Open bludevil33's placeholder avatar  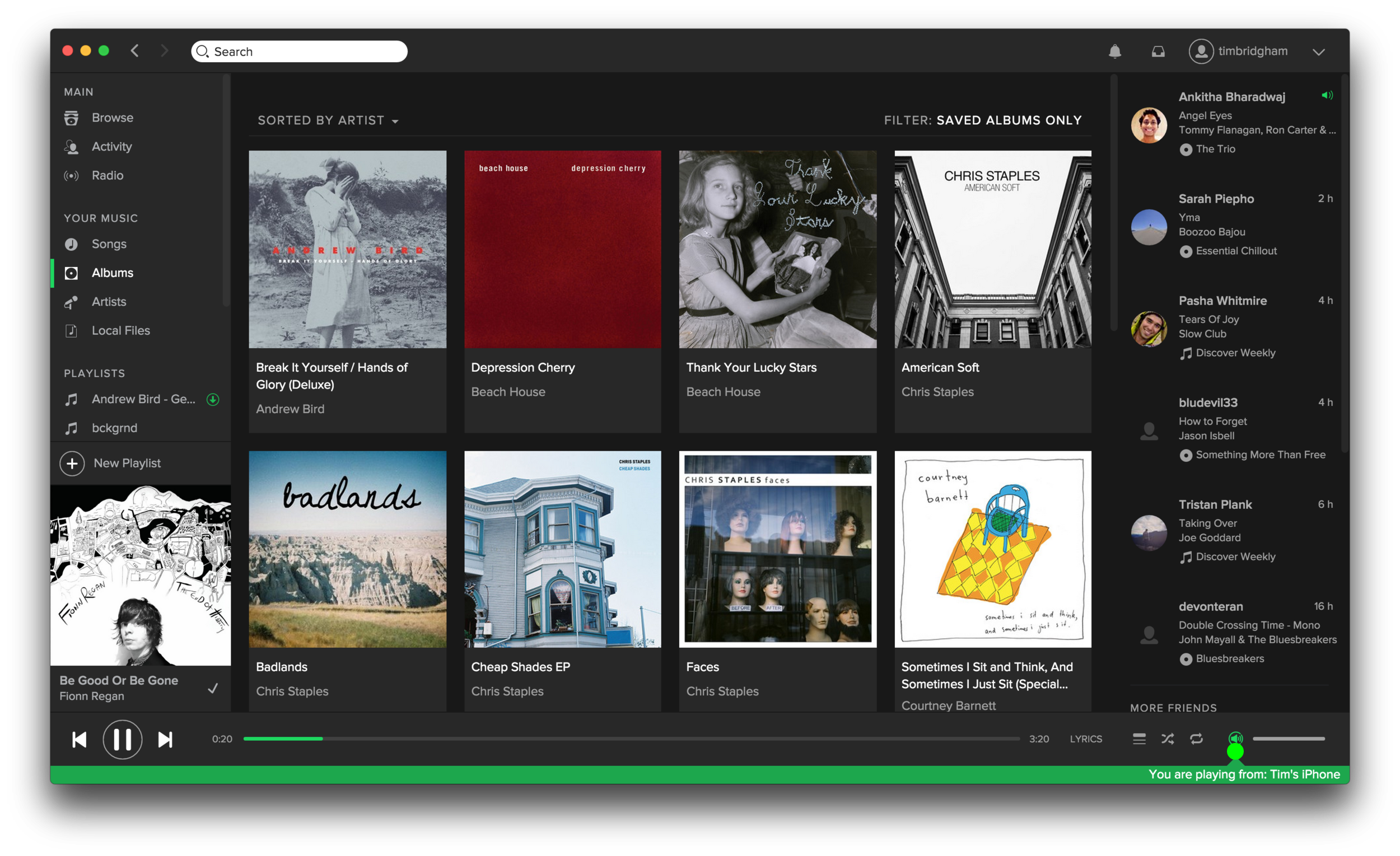pyautogui.click(x=1149, y=431)
